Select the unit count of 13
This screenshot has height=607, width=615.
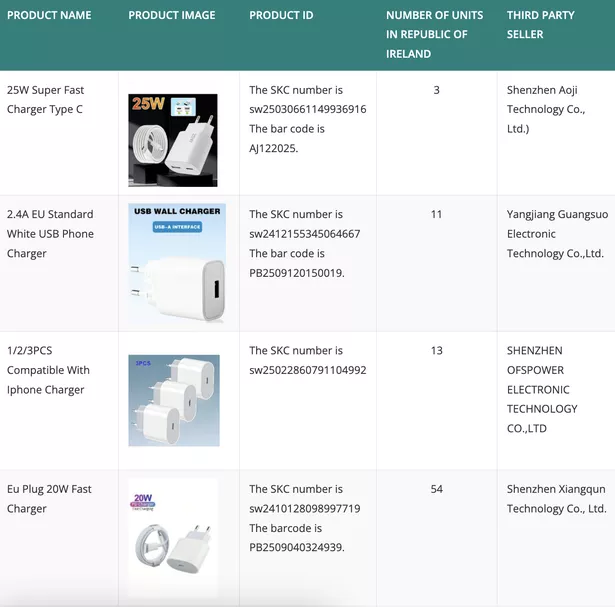click(436, 351)
